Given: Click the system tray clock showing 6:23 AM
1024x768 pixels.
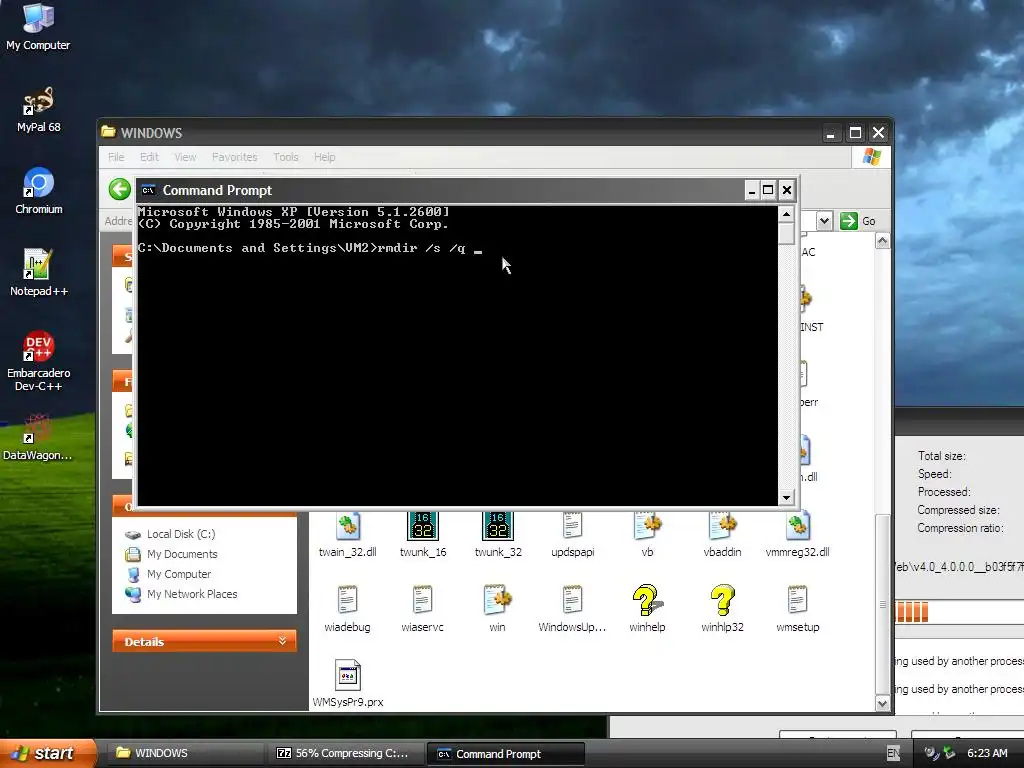Looking at the screenshot, I should tap(987, 753).
